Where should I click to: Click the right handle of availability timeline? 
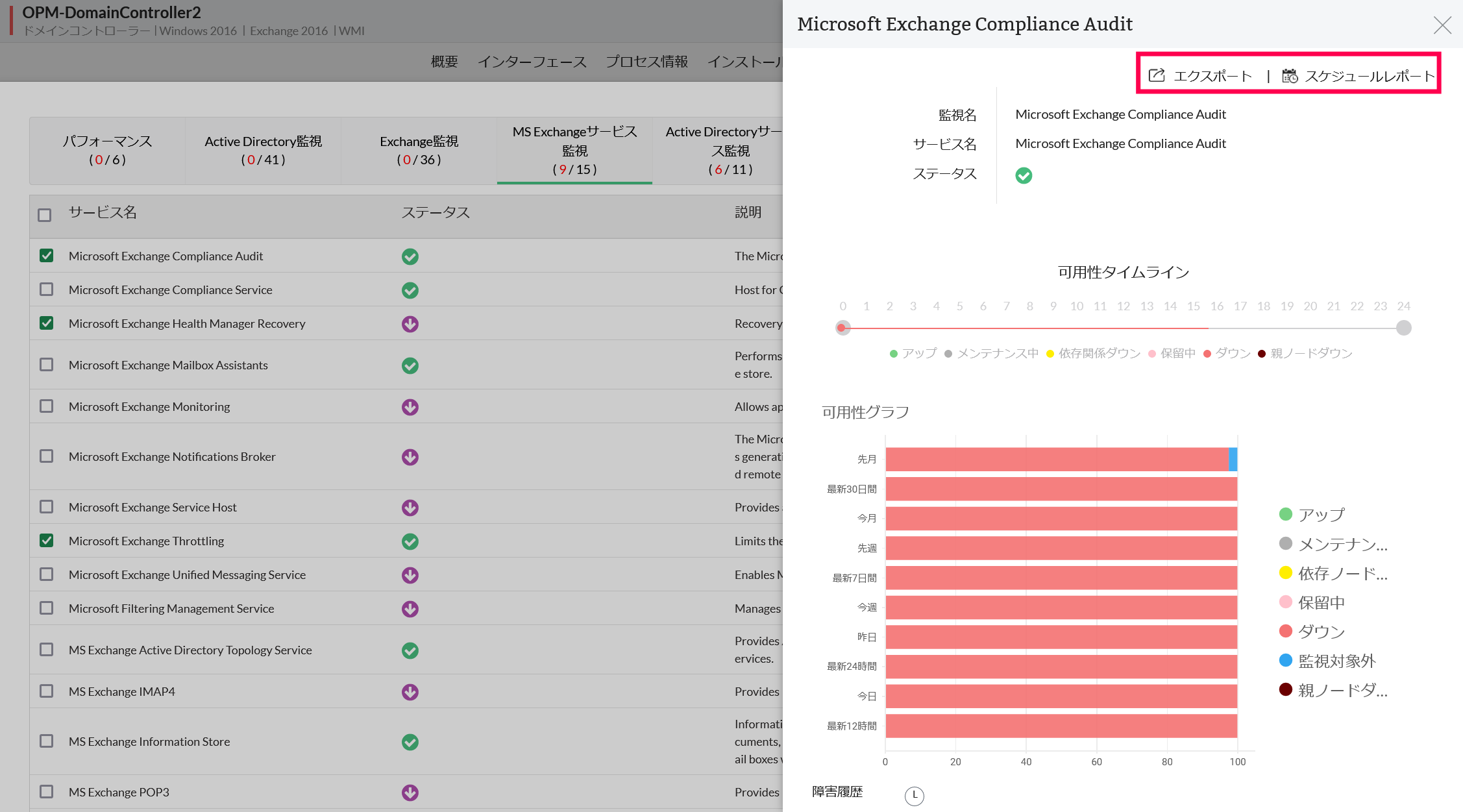click(x=1403, y=328)
